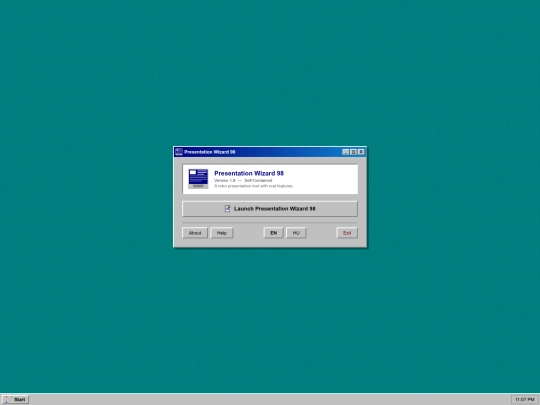Viewport: 540px width, 405px height.
Task: Switch language to EN
Action: click(273, 233)
